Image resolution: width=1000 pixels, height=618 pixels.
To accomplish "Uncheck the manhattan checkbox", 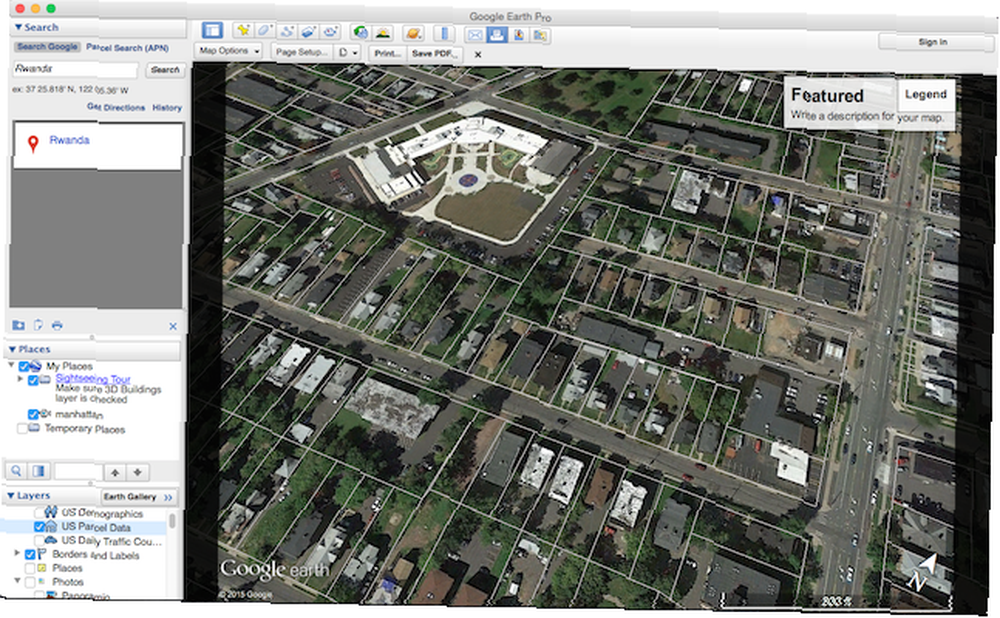I will click(x=33, y=415).
